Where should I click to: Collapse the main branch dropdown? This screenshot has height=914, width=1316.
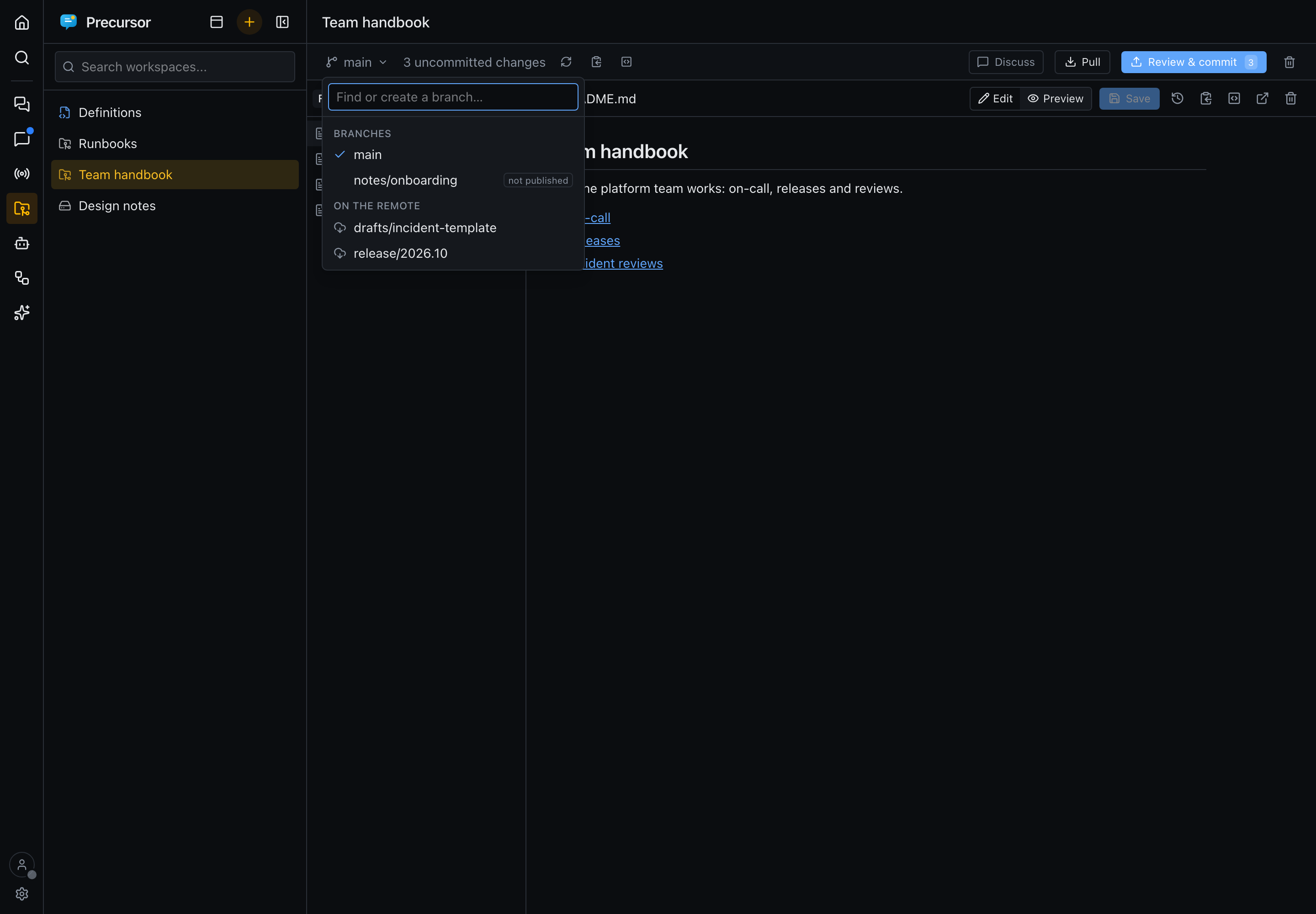coord(356,62)
